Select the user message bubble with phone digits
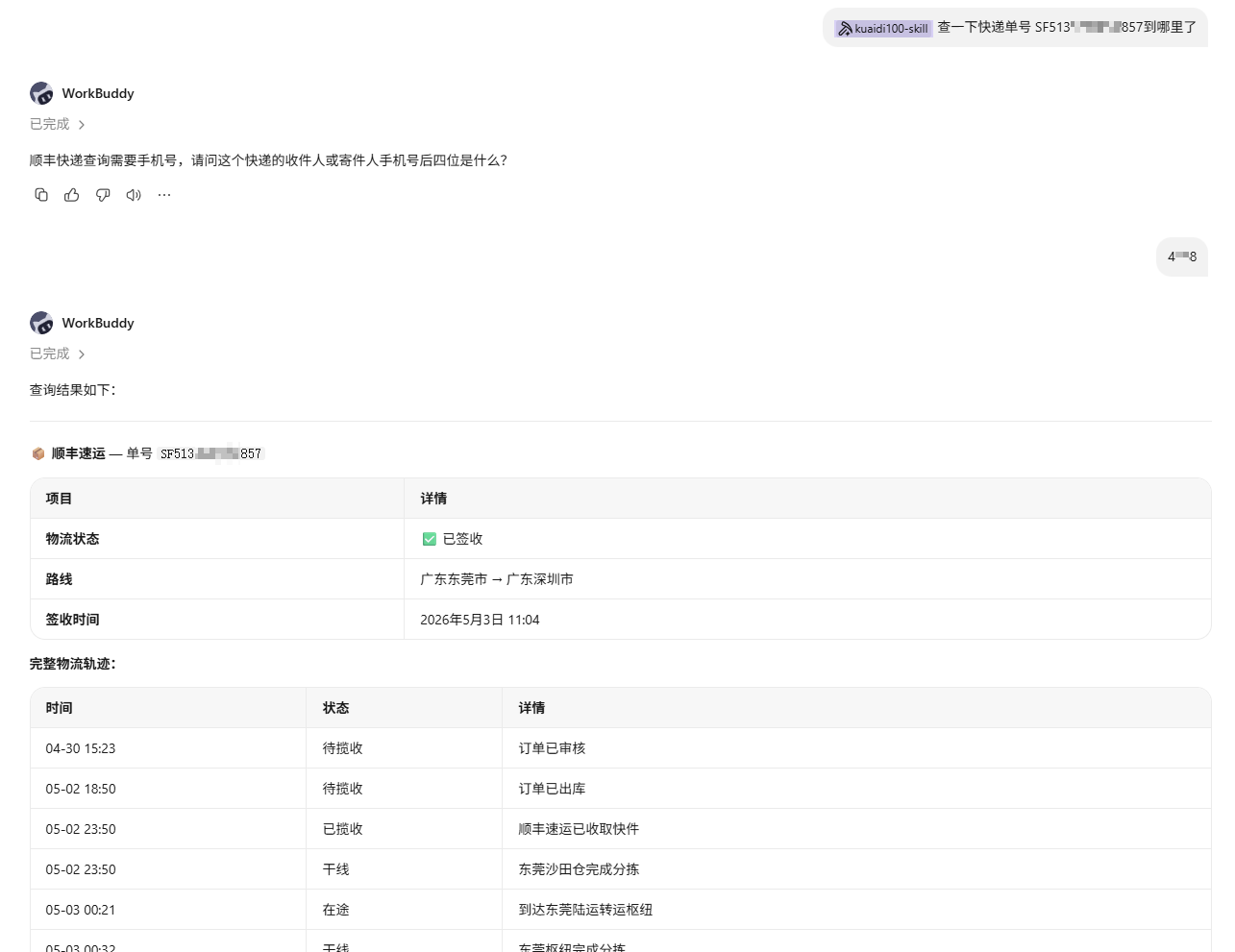This screenshot has height=952, width=1235. pyautogui.click(x=1182, y=256)
